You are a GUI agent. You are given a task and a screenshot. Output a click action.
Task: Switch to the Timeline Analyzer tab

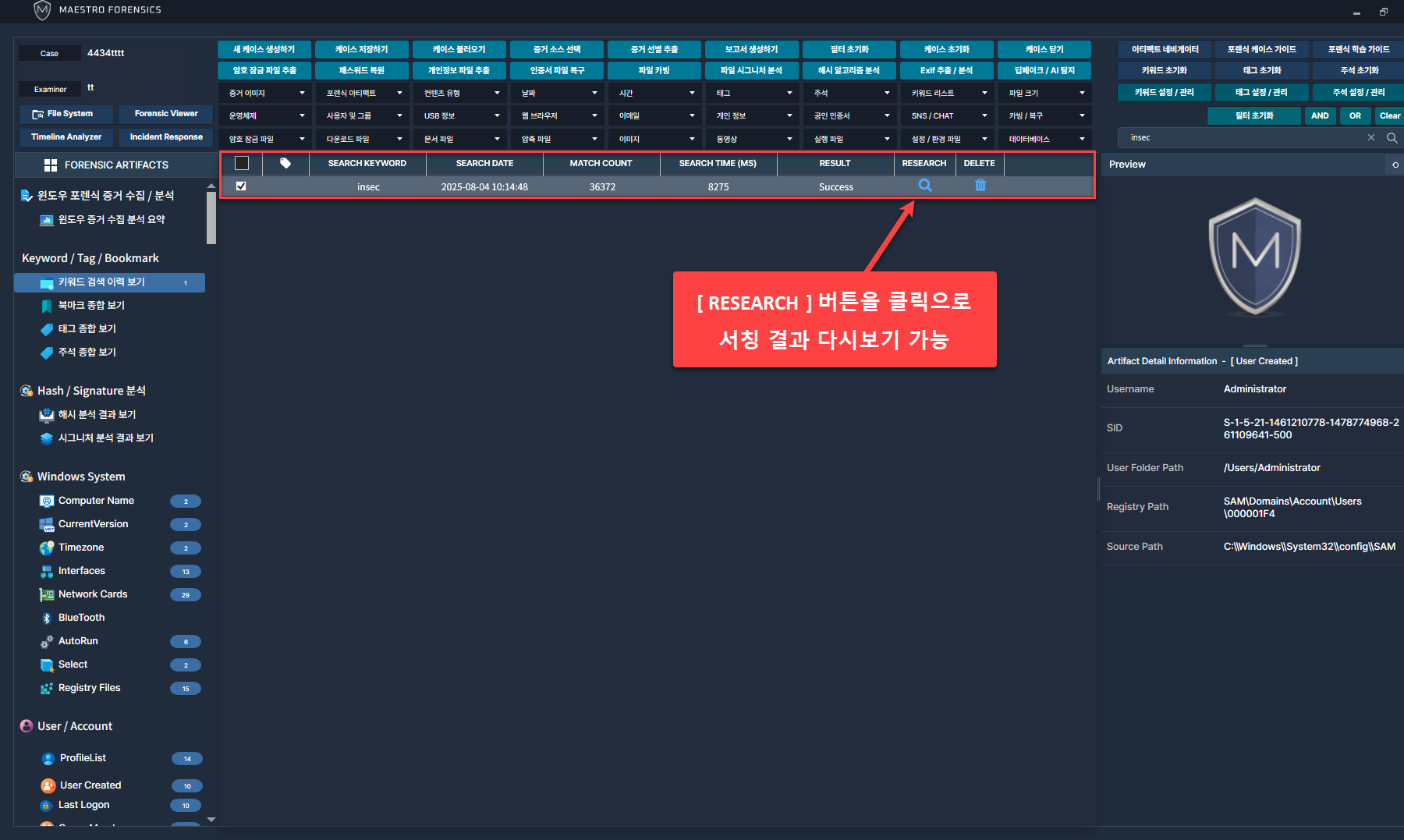click(66, 137)
